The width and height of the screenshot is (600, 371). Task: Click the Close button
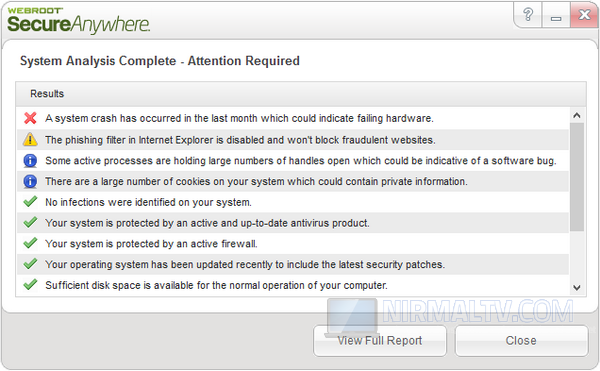point(521,340)
